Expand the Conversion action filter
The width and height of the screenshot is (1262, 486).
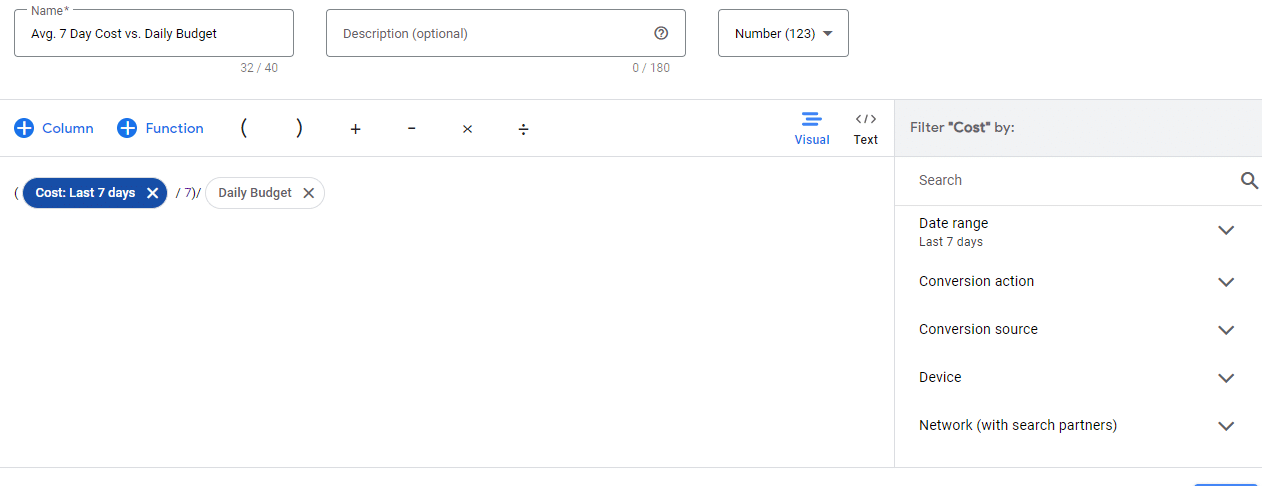point(1226,282)
